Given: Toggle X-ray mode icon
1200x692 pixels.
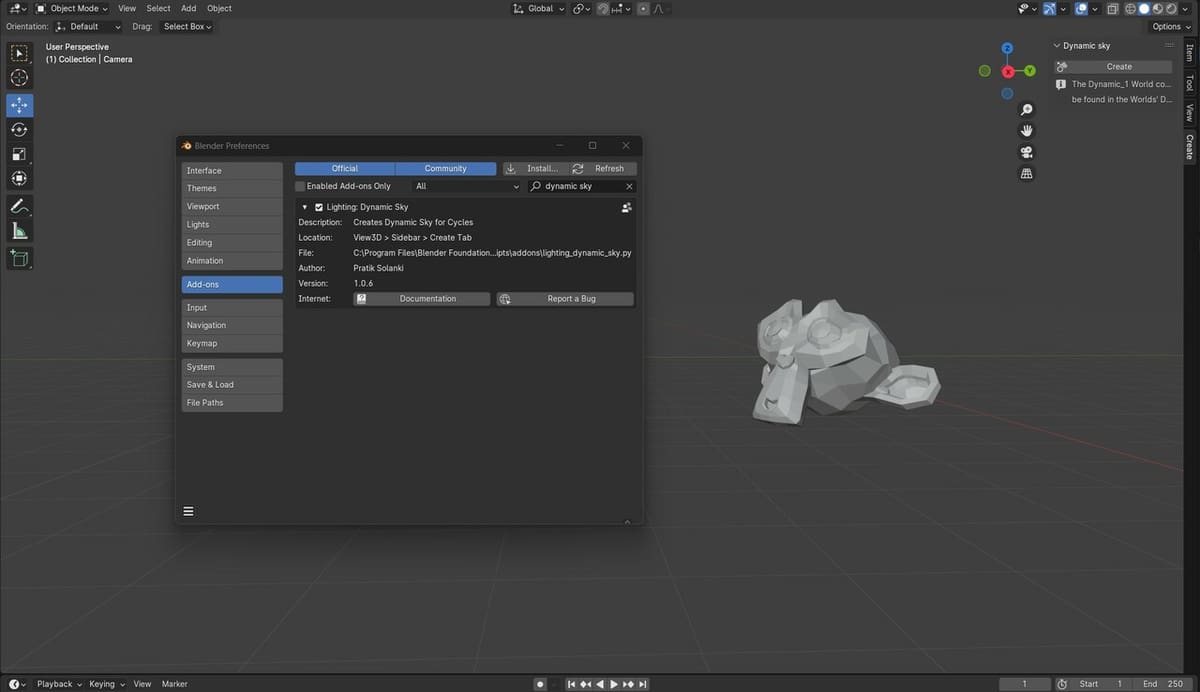Looking at the screenshot, I should (1112, 9).
